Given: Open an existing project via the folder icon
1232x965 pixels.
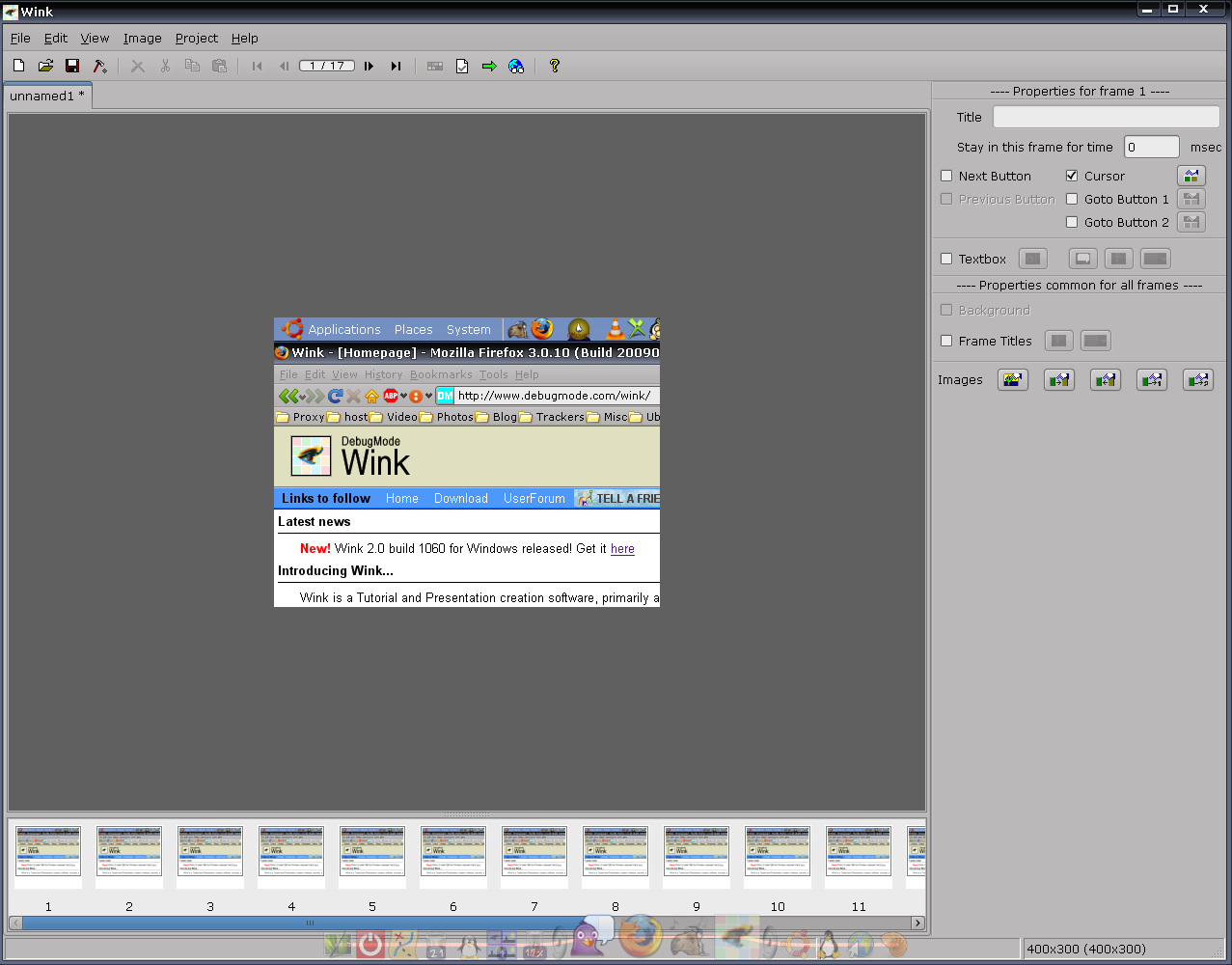Looking at the screenshot, I should point(45,66).
